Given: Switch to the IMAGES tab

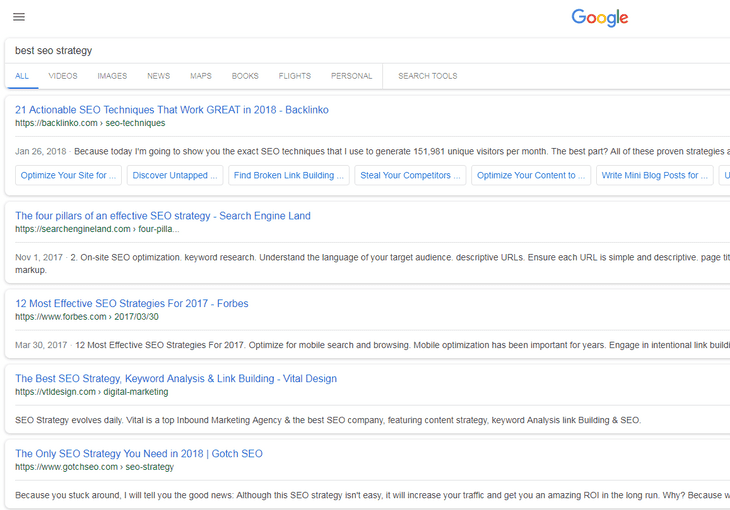Looking at the screenshot, I should pyautogui.click(x=112, y=76).
